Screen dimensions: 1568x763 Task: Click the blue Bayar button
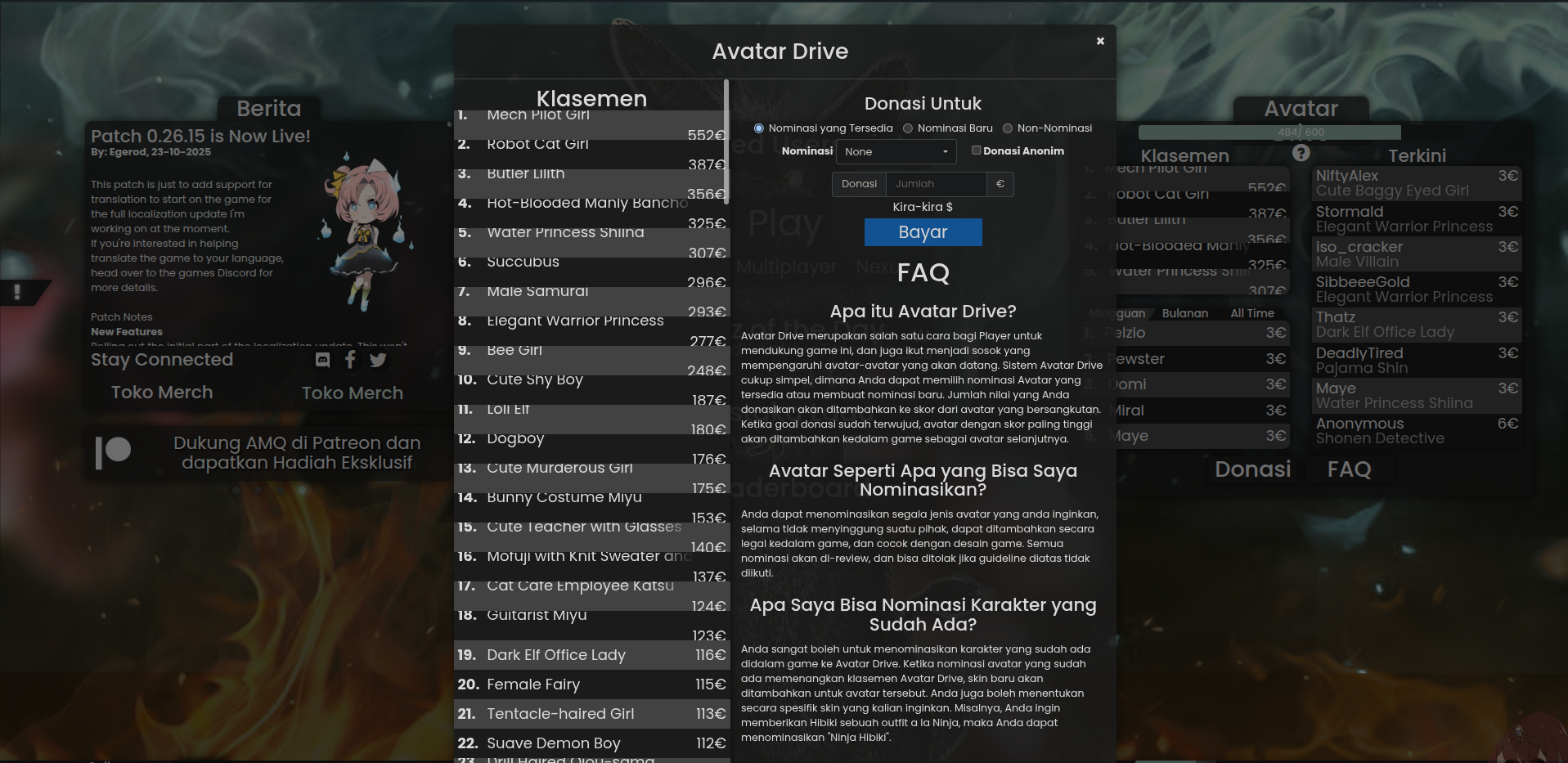923,232
